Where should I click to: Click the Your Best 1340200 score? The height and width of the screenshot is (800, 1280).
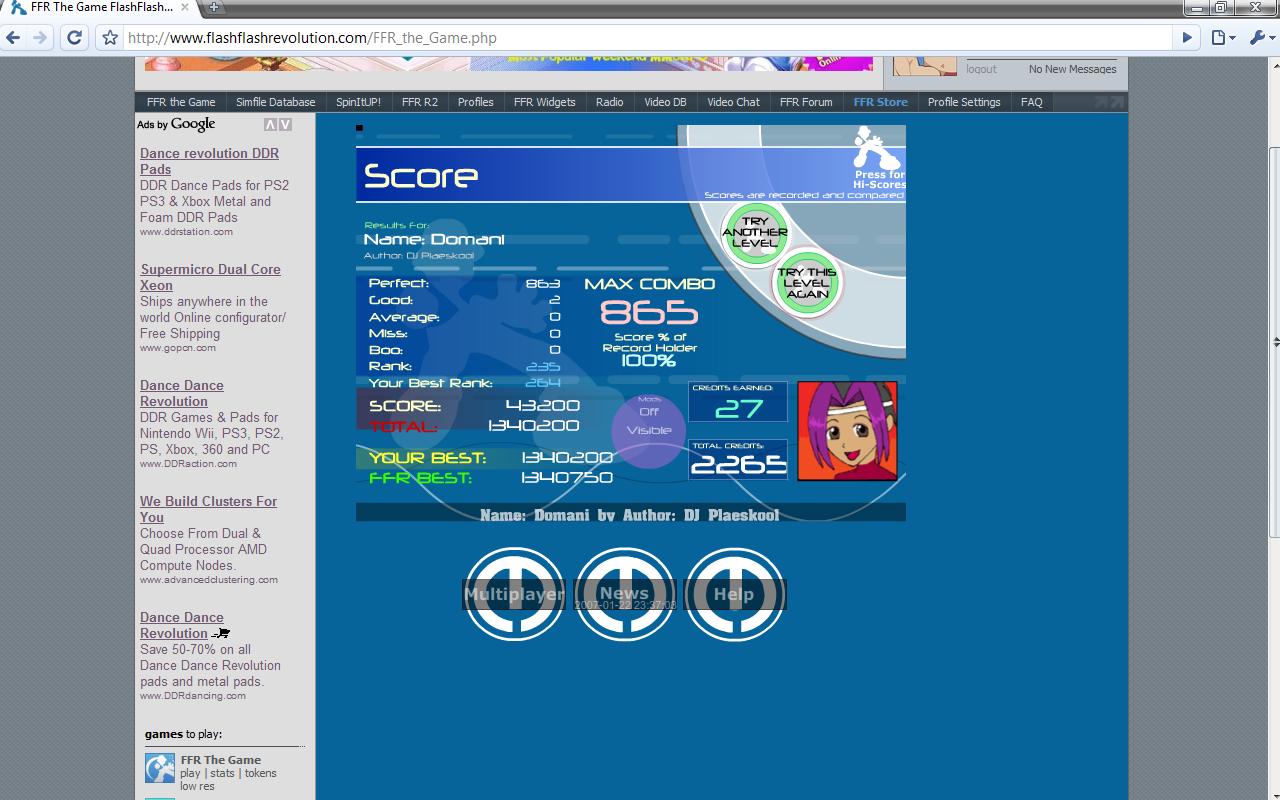567,458
